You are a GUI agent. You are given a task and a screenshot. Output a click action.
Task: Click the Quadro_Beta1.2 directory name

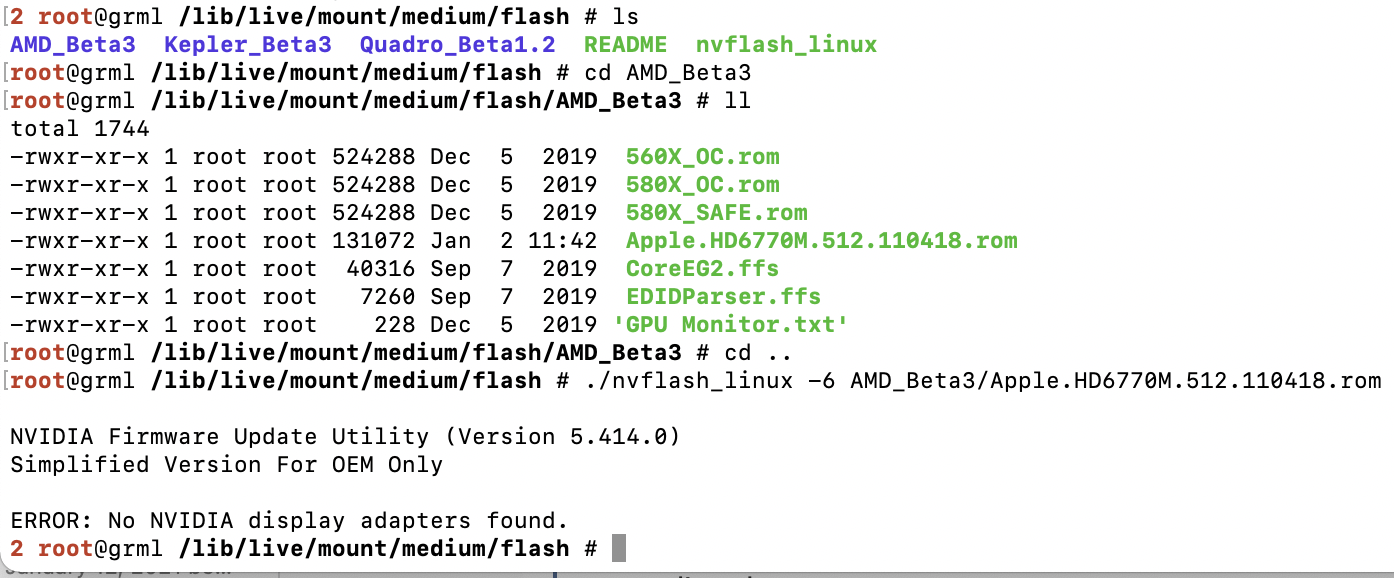click(x=457, y=45)
